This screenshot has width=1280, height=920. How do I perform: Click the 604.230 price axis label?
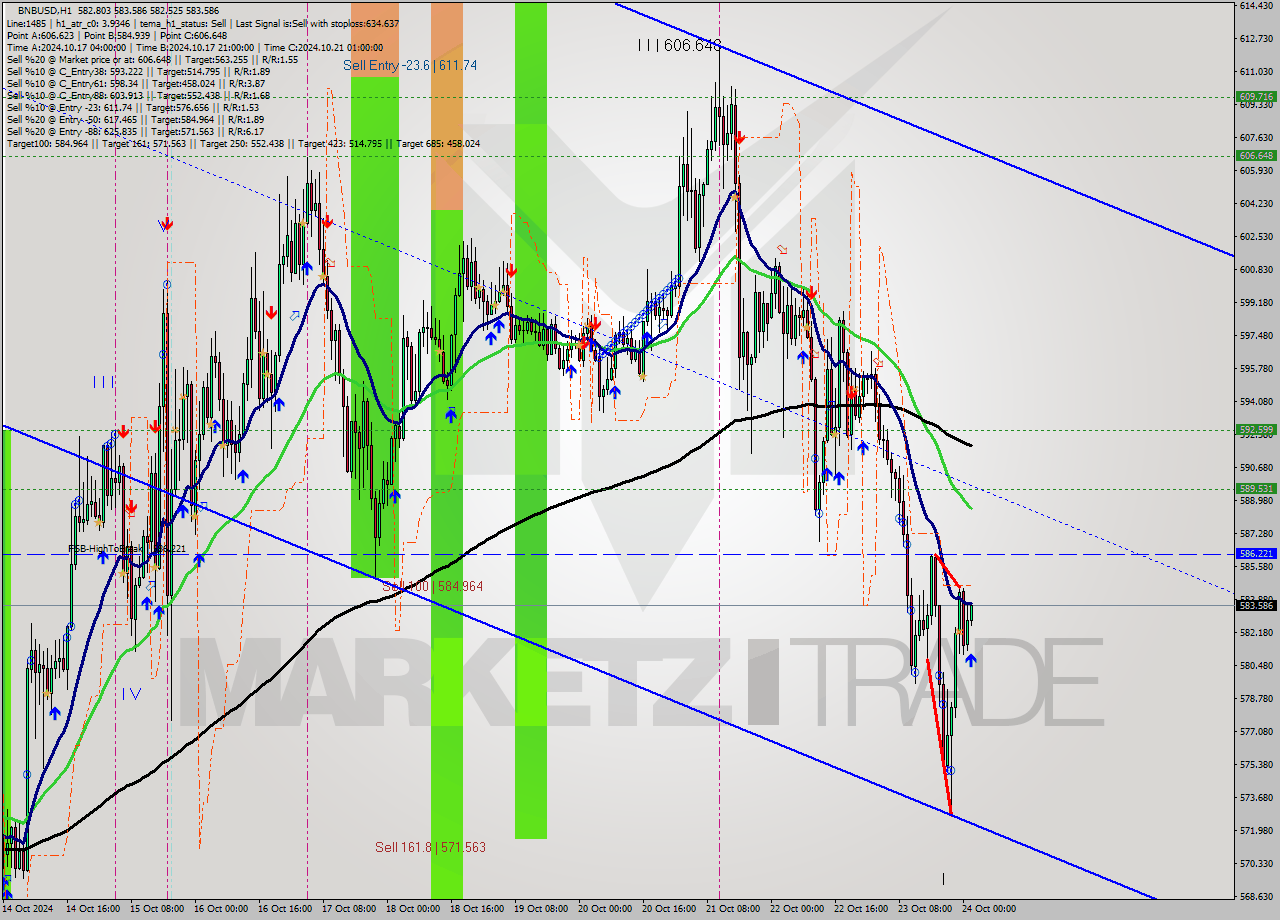tap(1256, 204)
